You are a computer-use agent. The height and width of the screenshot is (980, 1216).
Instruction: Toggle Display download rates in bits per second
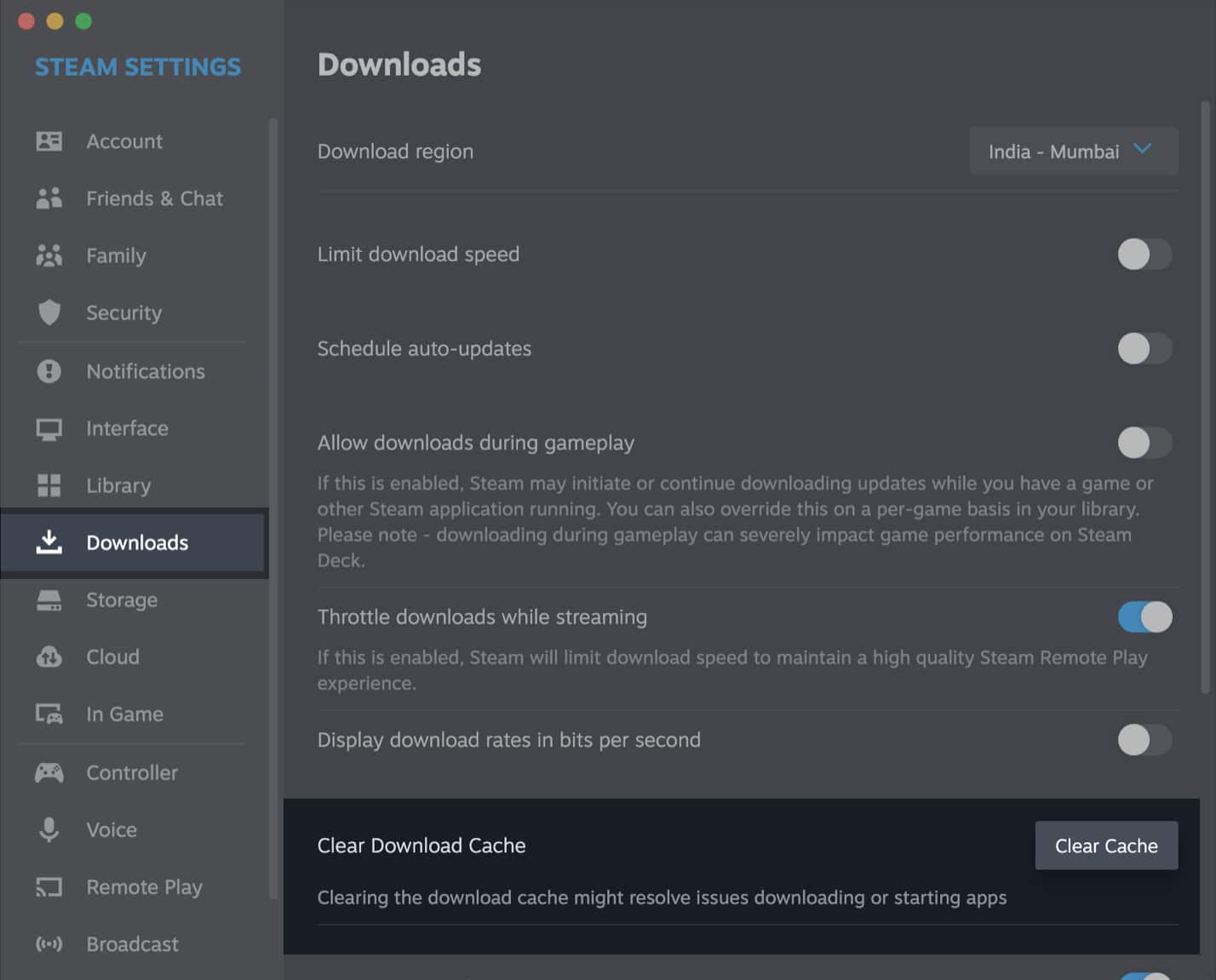1144,740
